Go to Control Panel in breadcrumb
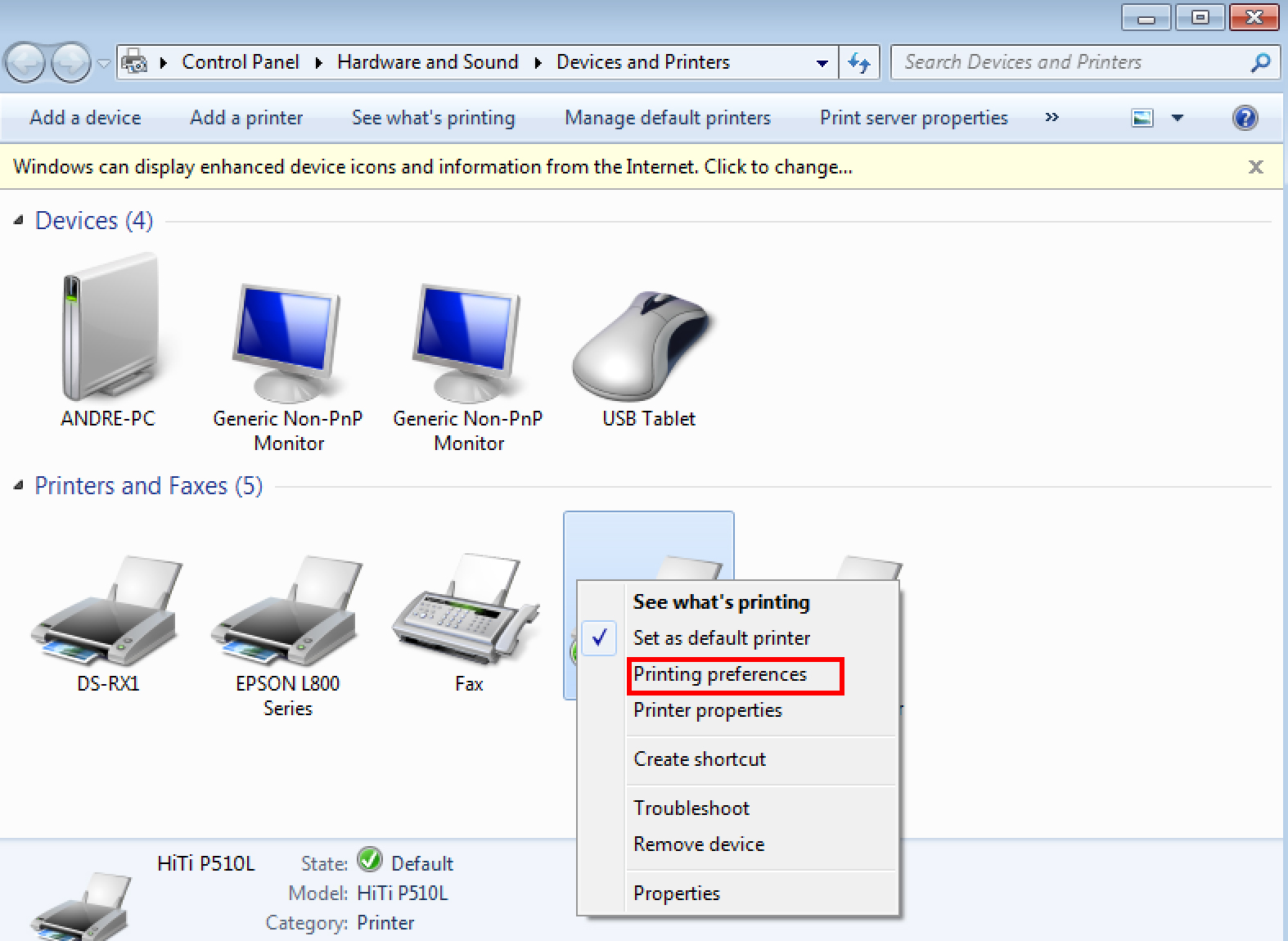1288x941 pixels. [x=241, y=62]
